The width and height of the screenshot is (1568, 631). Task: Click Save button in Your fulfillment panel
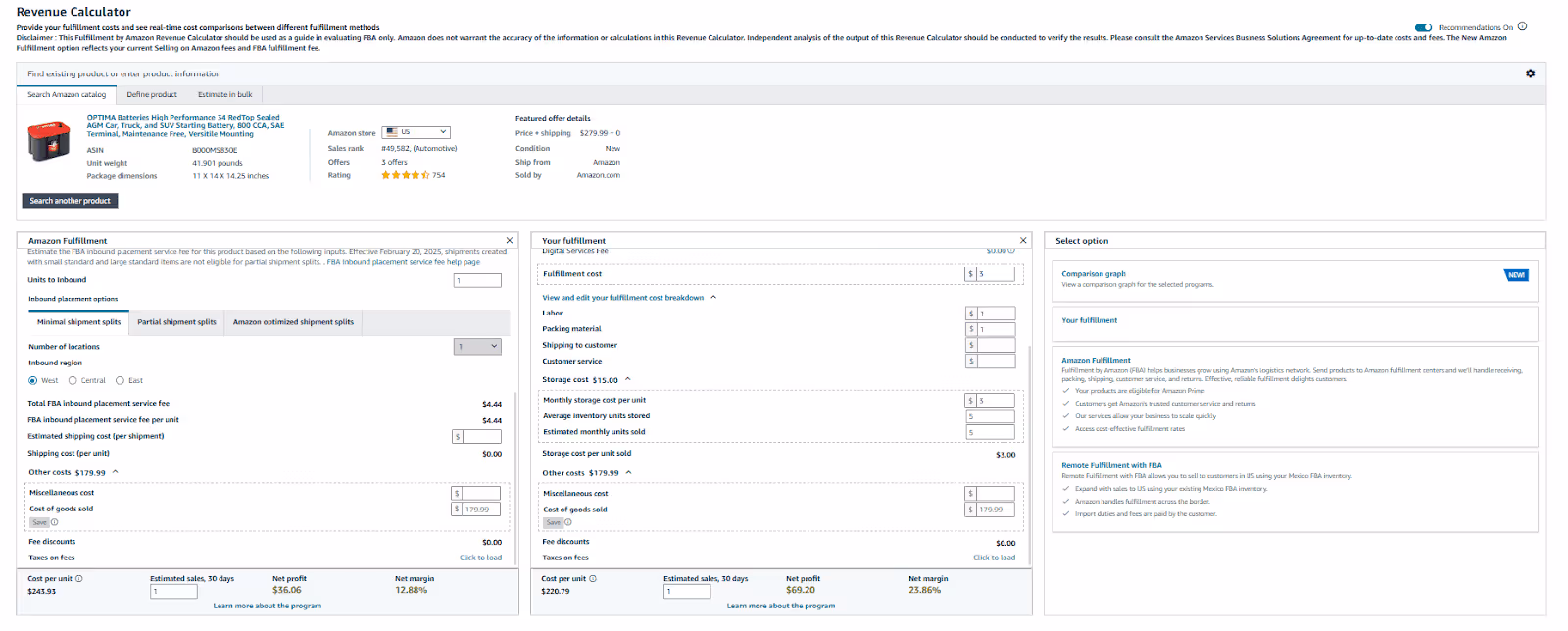pyautogui.click(x=553, y=522)
